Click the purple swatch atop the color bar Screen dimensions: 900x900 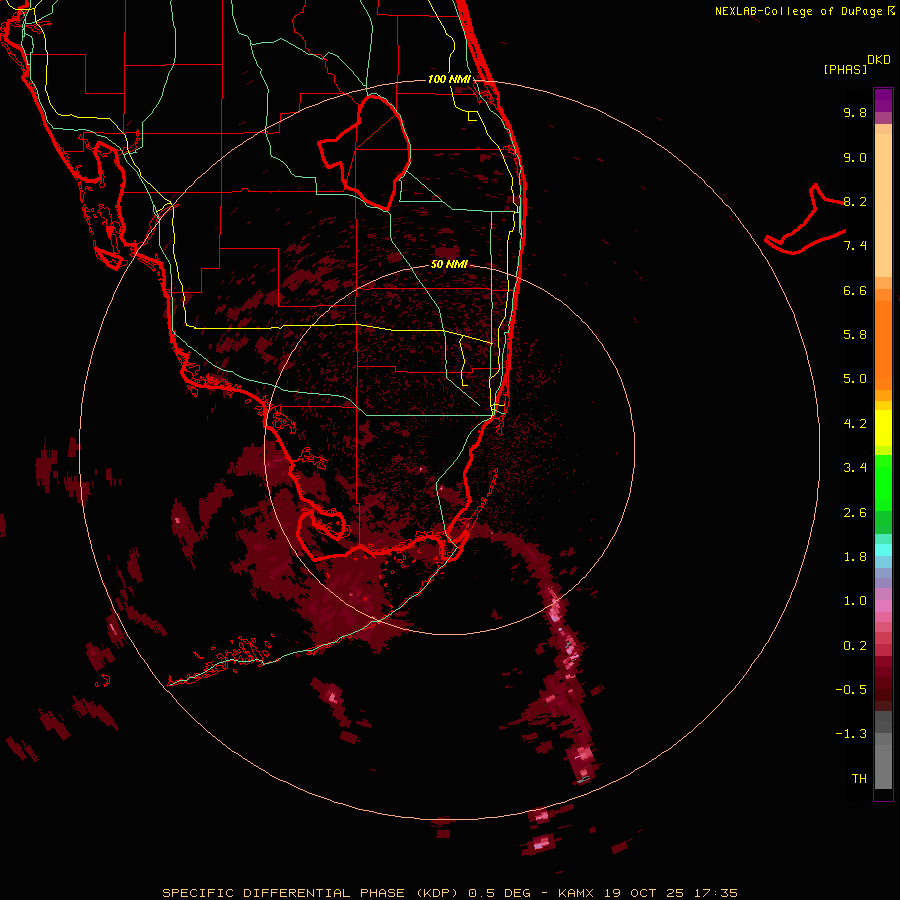click(883, 100)
